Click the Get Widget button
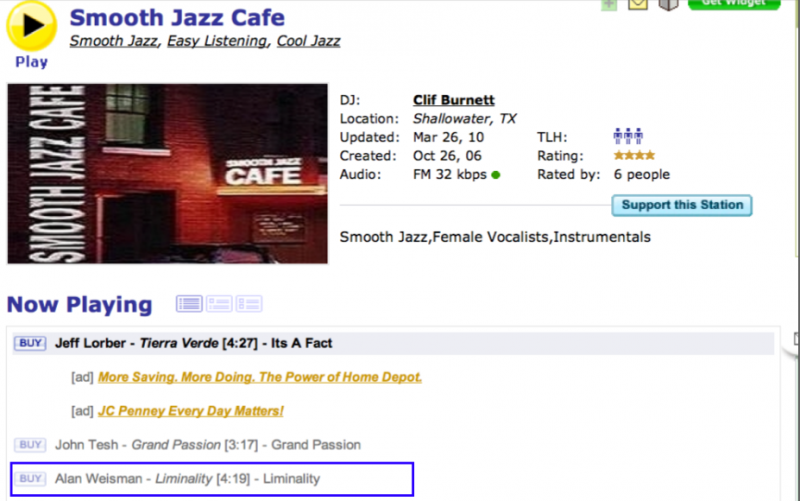The width and height of the screenshot is (800, 501). click(x=733, y=4)
